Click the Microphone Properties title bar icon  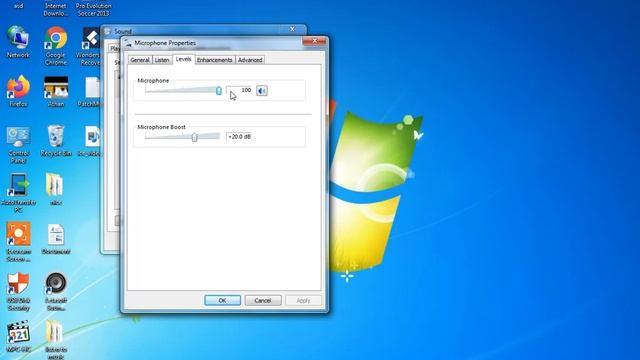coord(128,43)
